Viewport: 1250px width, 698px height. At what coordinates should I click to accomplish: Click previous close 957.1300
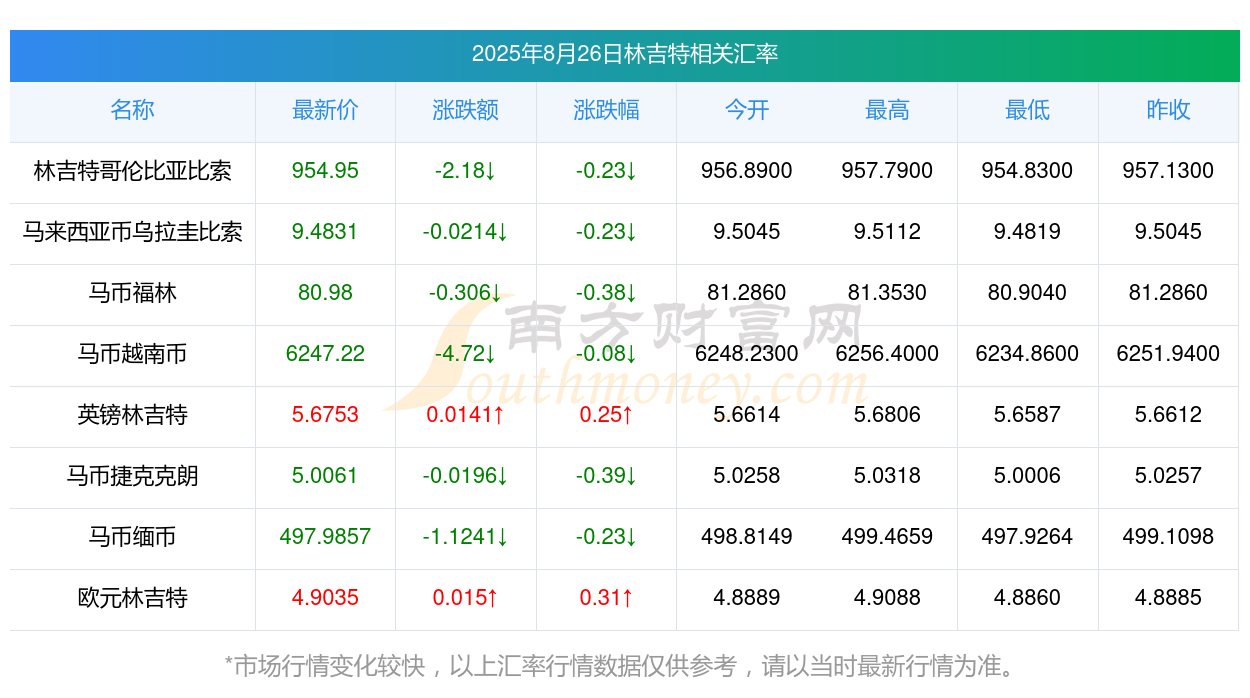(1168, 171)
